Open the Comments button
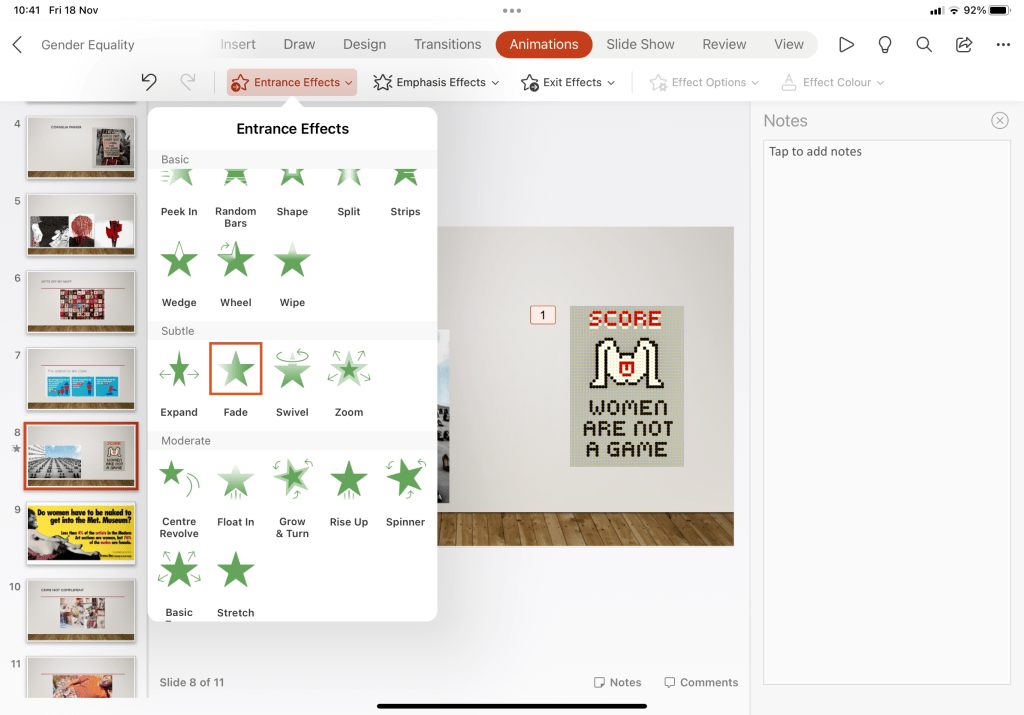This screenshot has height=715, width=1024. (x=701, y=682)
